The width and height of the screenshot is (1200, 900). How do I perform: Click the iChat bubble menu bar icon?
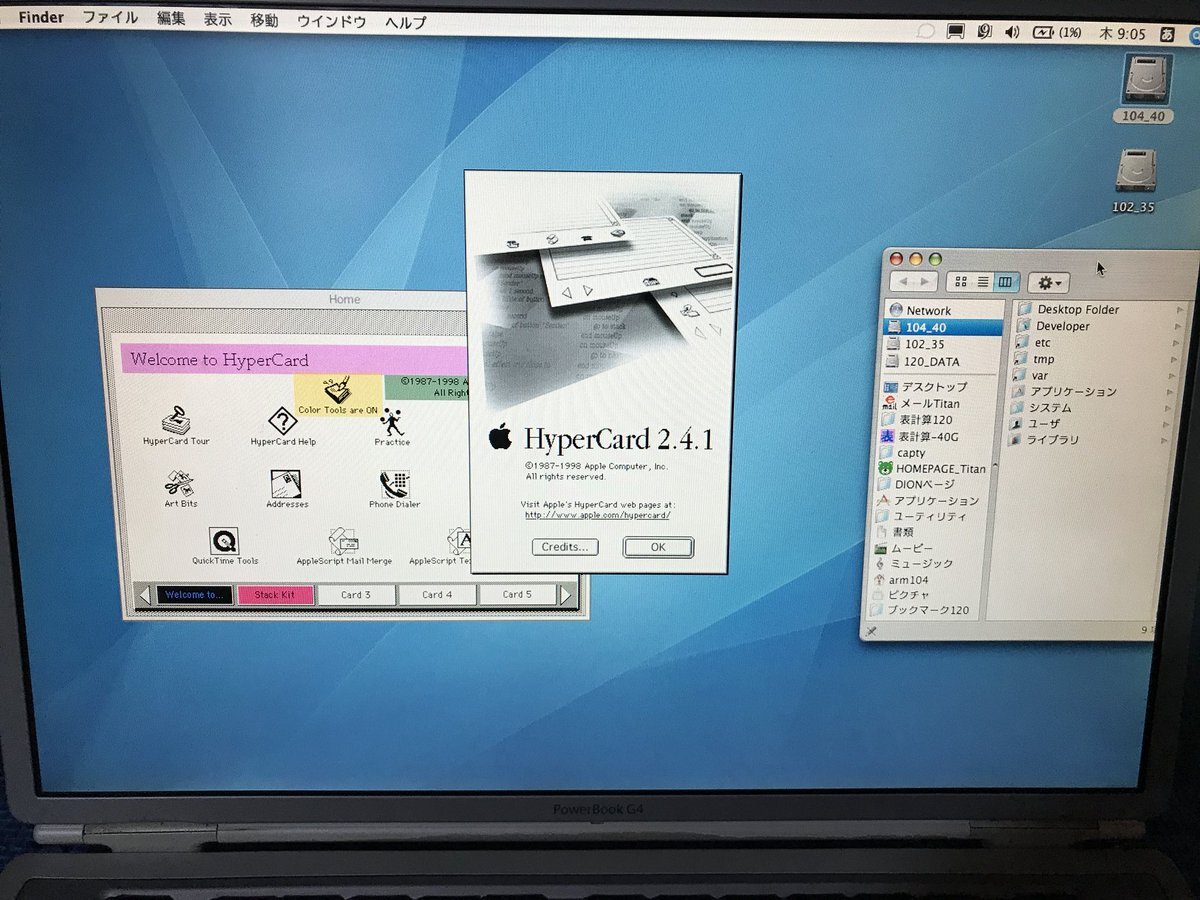point(926,31)
